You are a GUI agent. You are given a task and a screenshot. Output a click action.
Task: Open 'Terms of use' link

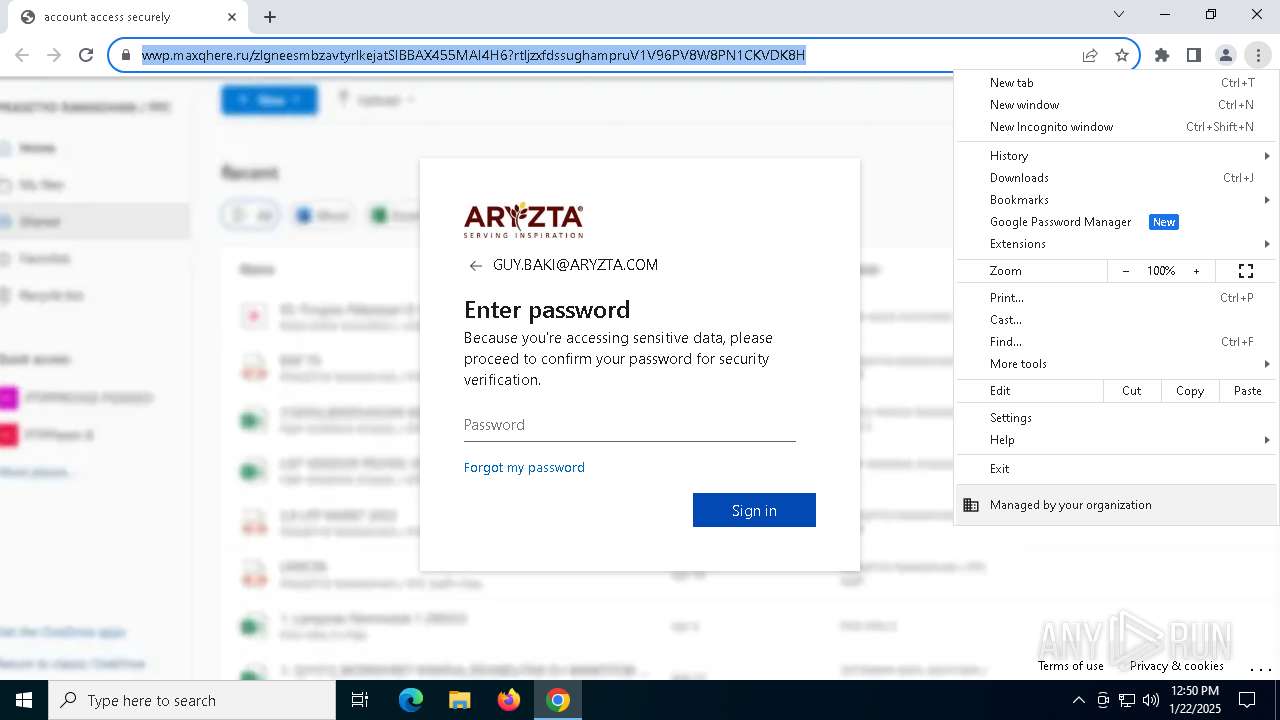1070,666
